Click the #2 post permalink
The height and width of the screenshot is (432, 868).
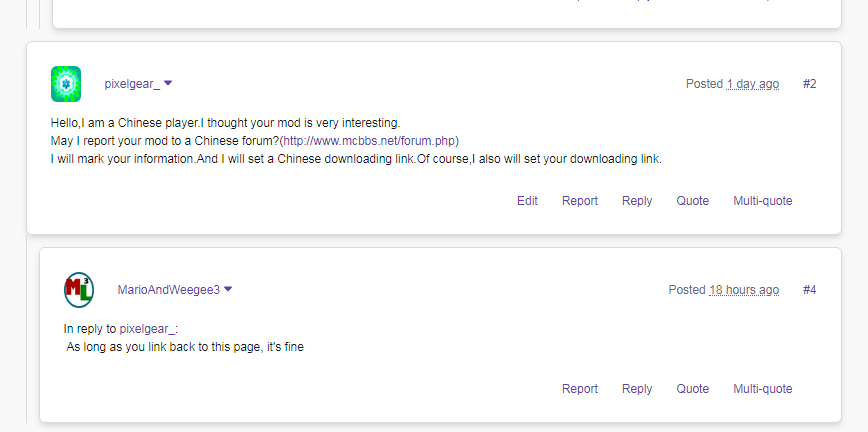809,84
